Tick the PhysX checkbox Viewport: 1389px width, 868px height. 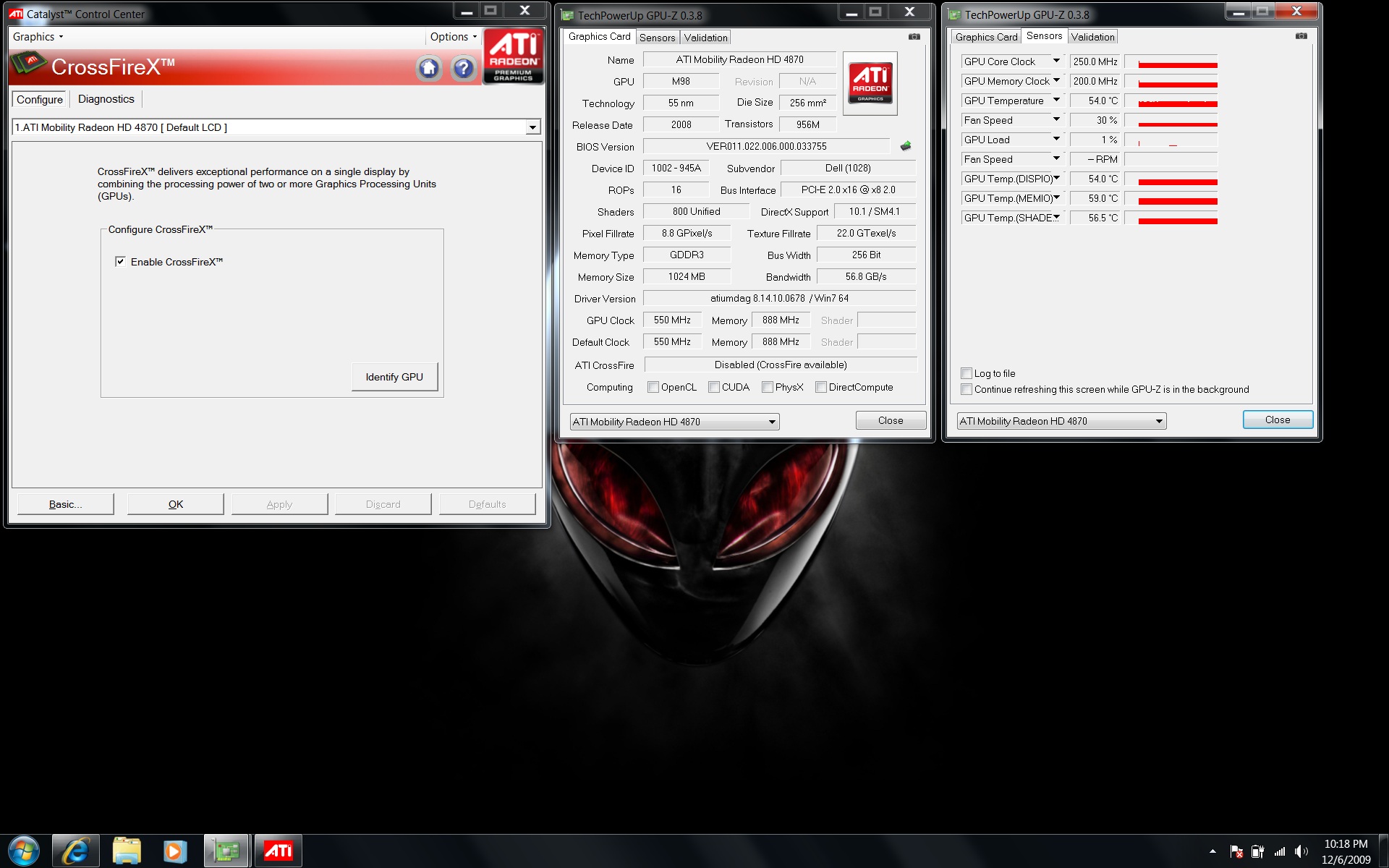(x=768, y=387)
